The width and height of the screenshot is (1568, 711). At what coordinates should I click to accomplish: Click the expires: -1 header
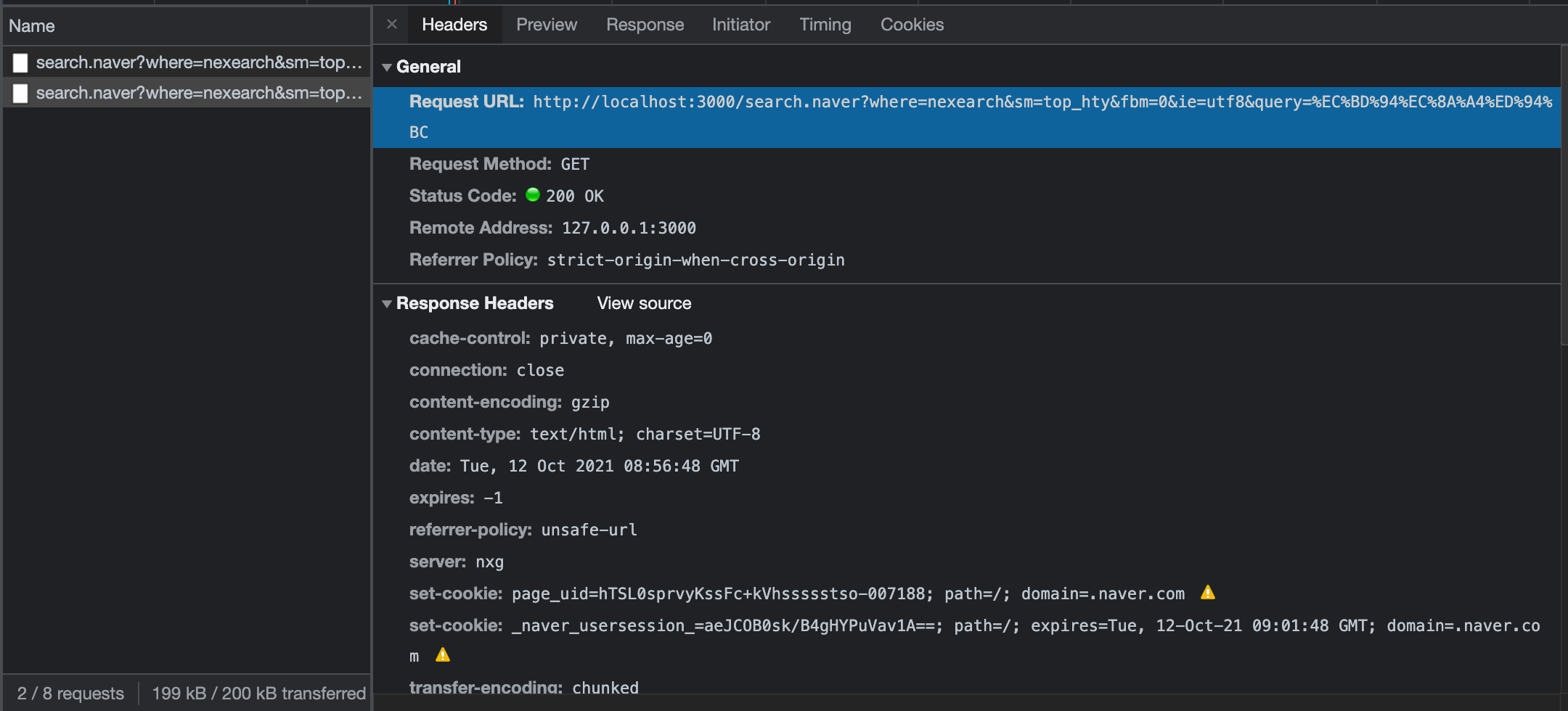tap(456, 498)
